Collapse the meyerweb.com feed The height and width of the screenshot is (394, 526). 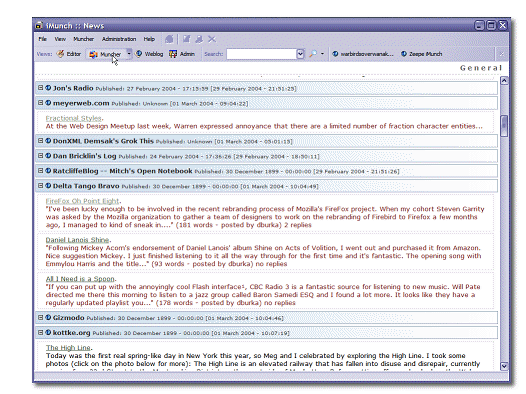pos(40,103)
